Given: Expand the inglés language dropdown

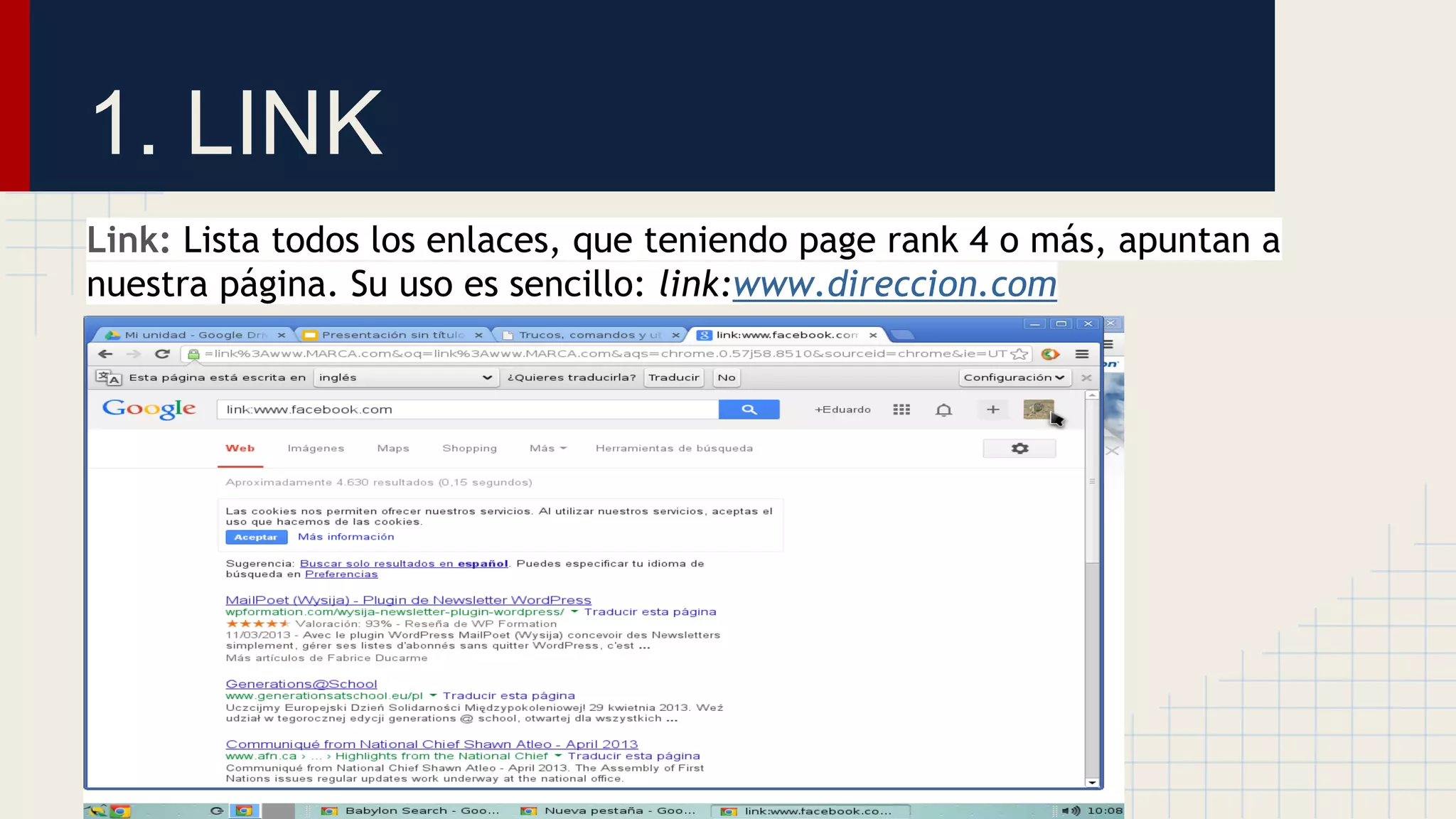Looking at the screenshot, I should 405,378.
